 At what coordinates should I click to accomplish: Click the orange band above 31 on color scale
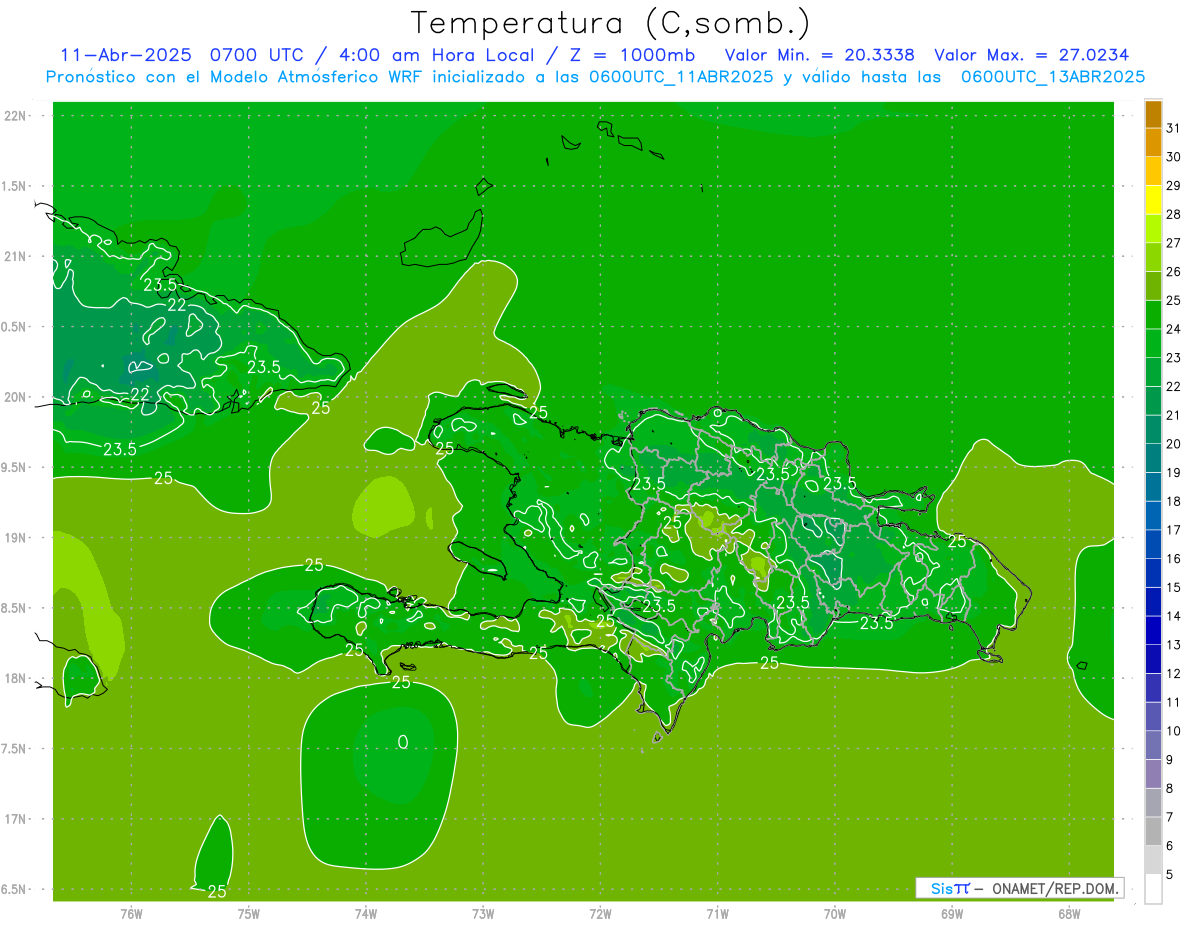[x=1153, y=114]
